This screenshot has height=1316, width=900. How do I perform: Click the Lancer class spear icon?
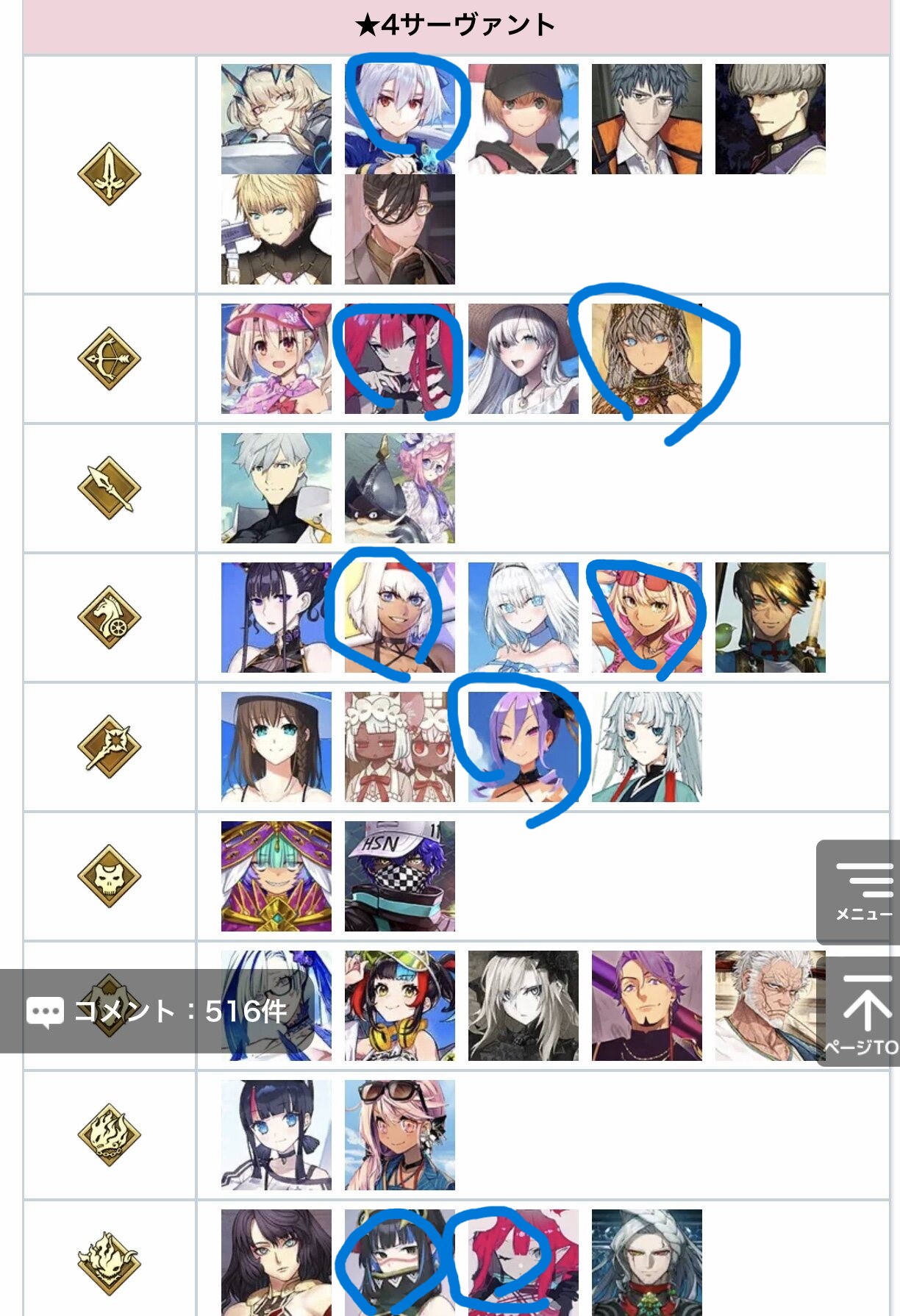pyautogui.click(x=109, y=488)
